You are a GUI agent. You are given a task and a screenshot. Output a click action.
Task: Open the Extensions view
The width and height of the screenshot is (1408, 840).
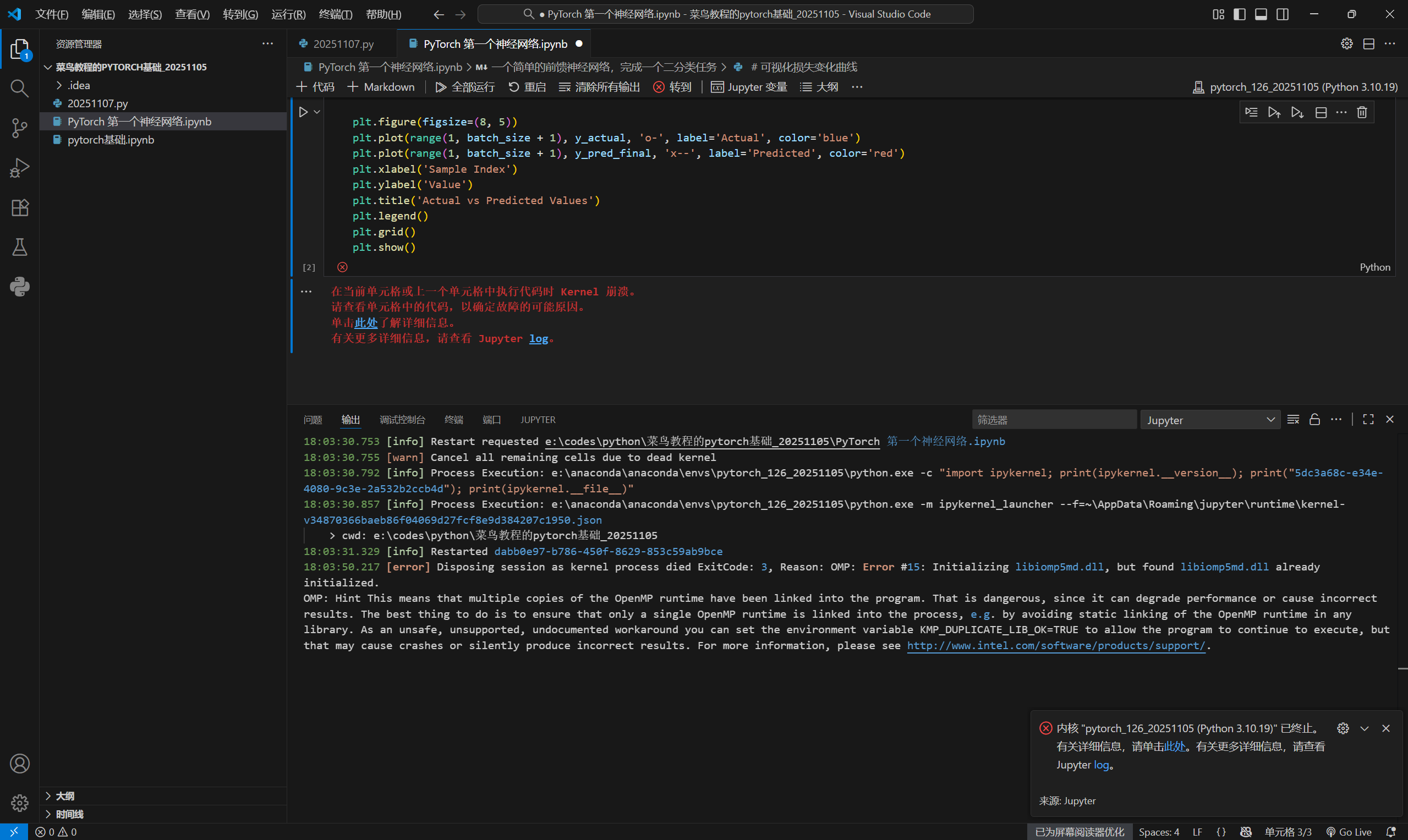coord(19,207)
